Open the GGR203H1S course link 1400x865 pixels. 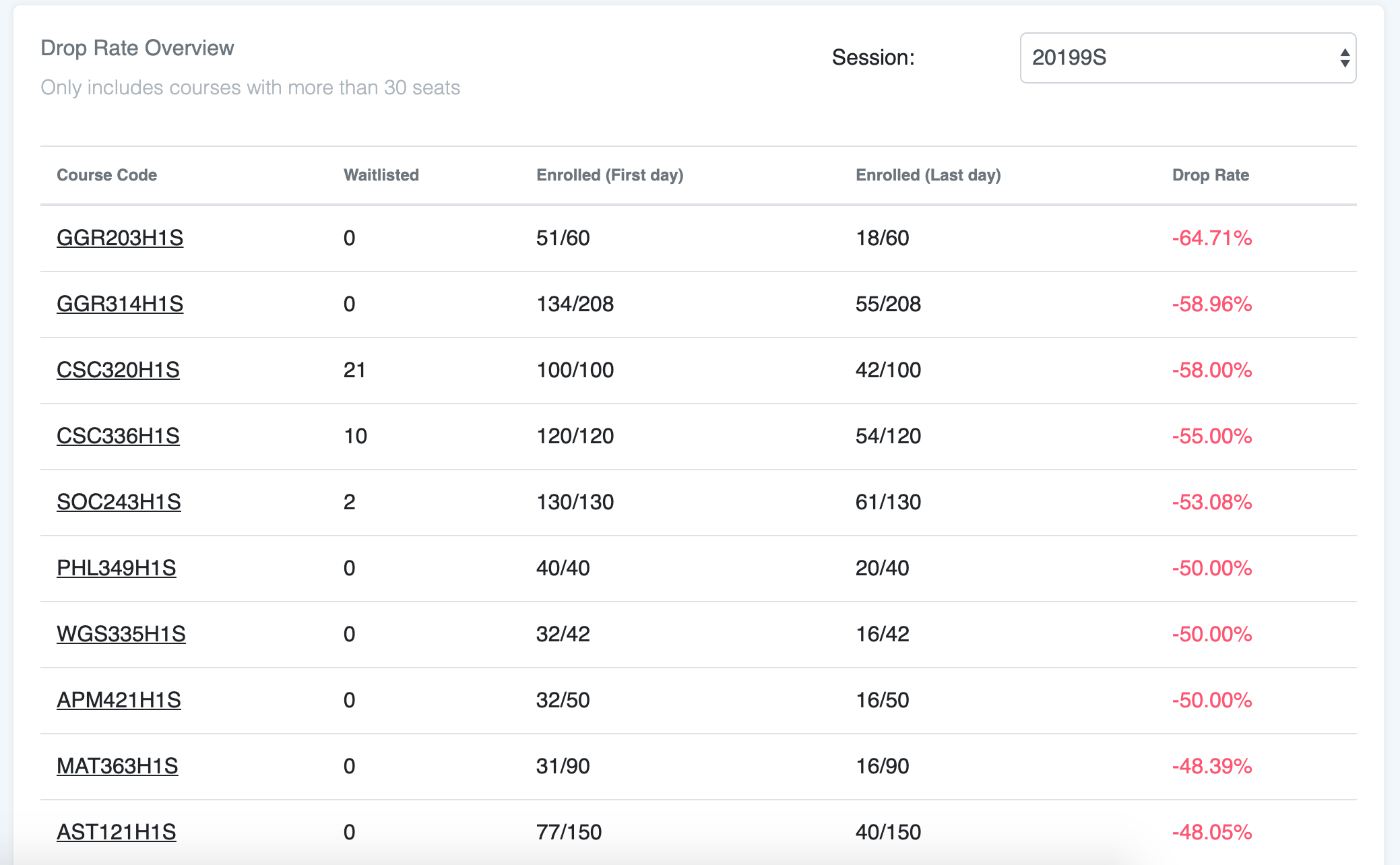[x=120, y=238]
